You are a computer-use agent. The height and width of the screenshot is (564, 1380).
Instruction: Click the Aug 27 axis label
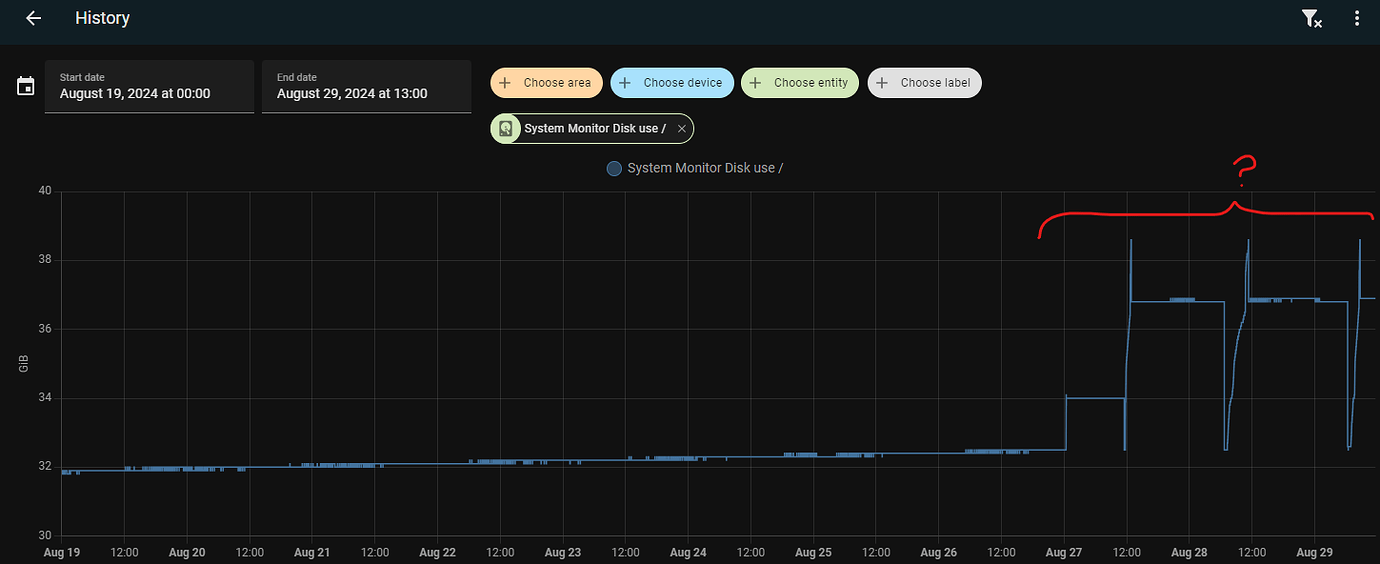(x=1064, y=552)
